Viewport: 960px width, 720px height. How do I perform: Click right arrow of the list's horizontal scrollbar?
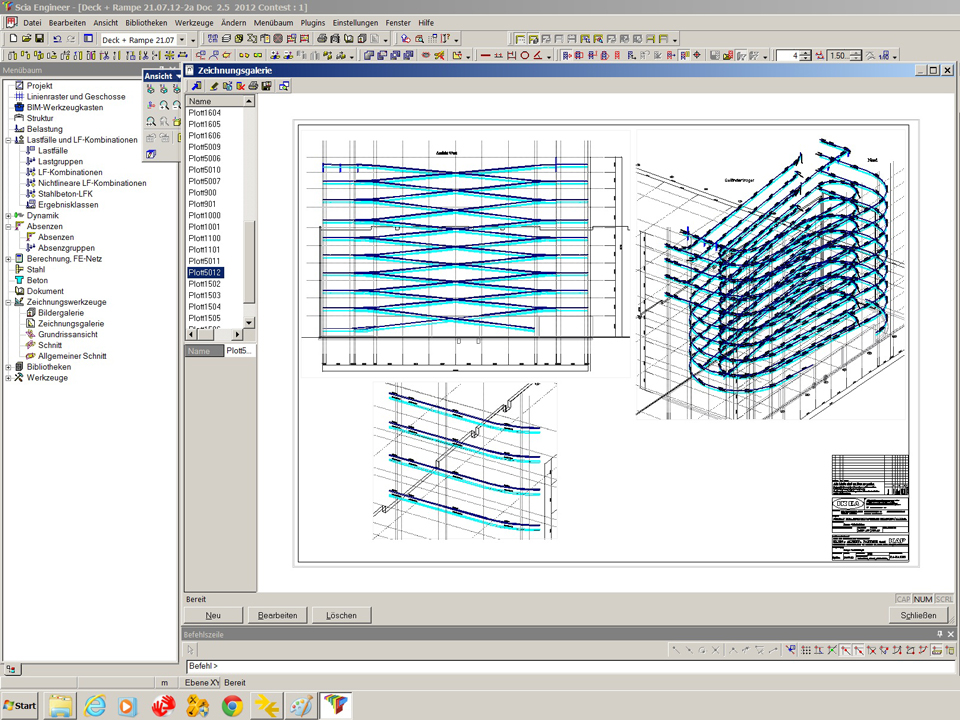click(238, 335)
